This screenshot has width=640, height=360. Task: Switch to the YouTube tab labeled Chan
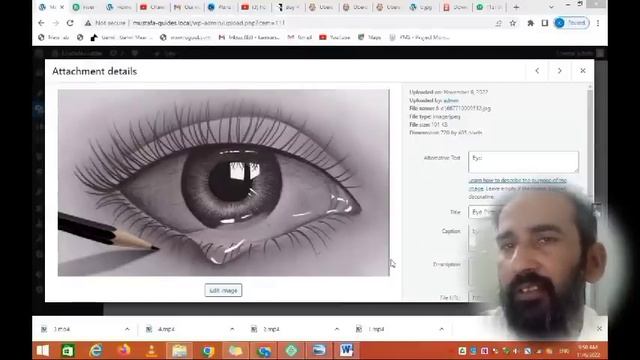coord(153,7)
